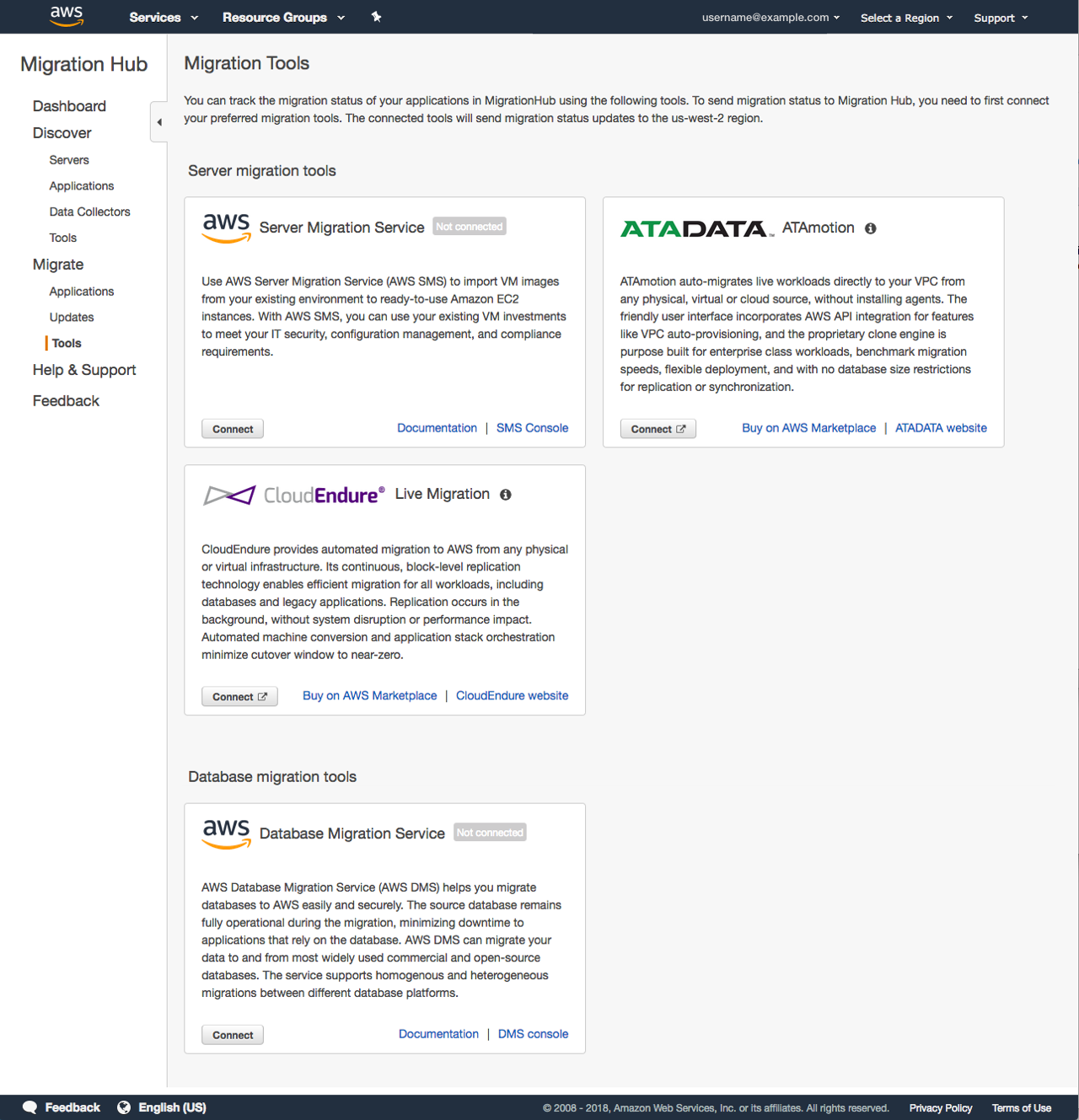This screenshot has height=1120, width=1079.
Task: Open the Resource Groups dropdown
Action: [x=283, y=17]
